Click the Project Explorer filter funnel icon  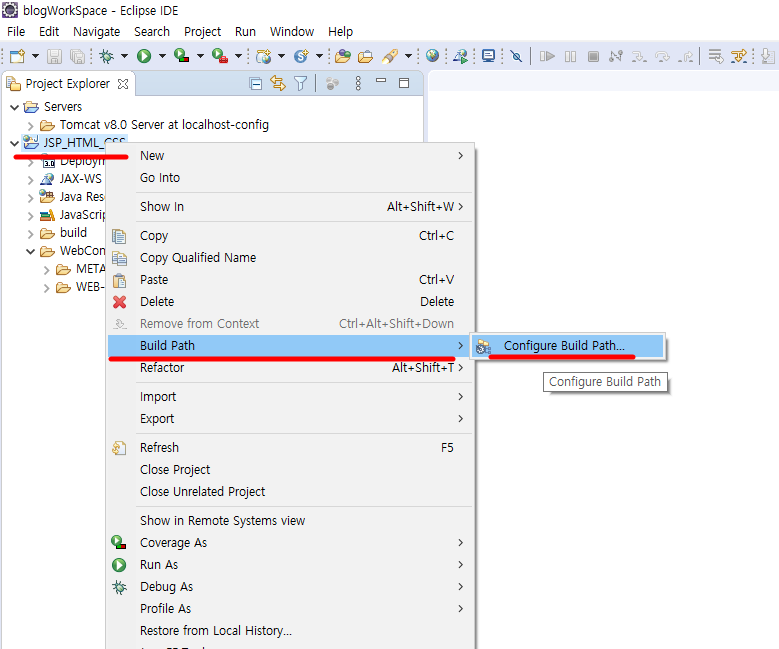click(x=301, y=83)
